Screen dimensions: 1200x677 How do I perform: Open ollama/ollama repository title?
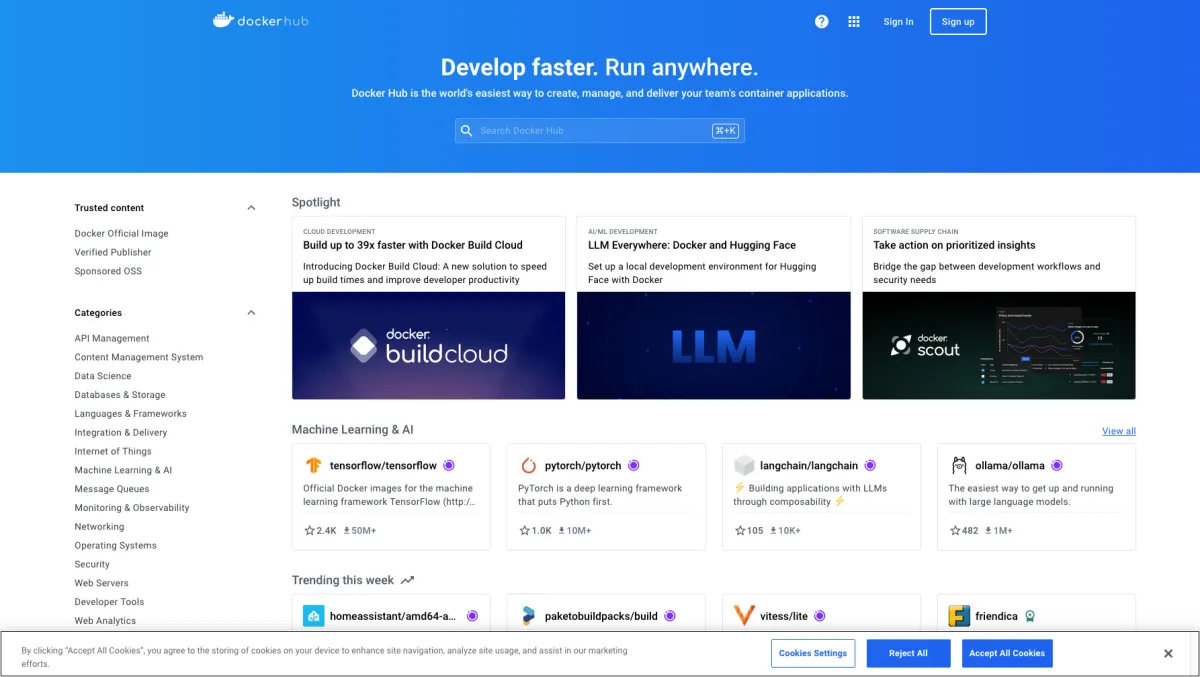point(1010,466)
